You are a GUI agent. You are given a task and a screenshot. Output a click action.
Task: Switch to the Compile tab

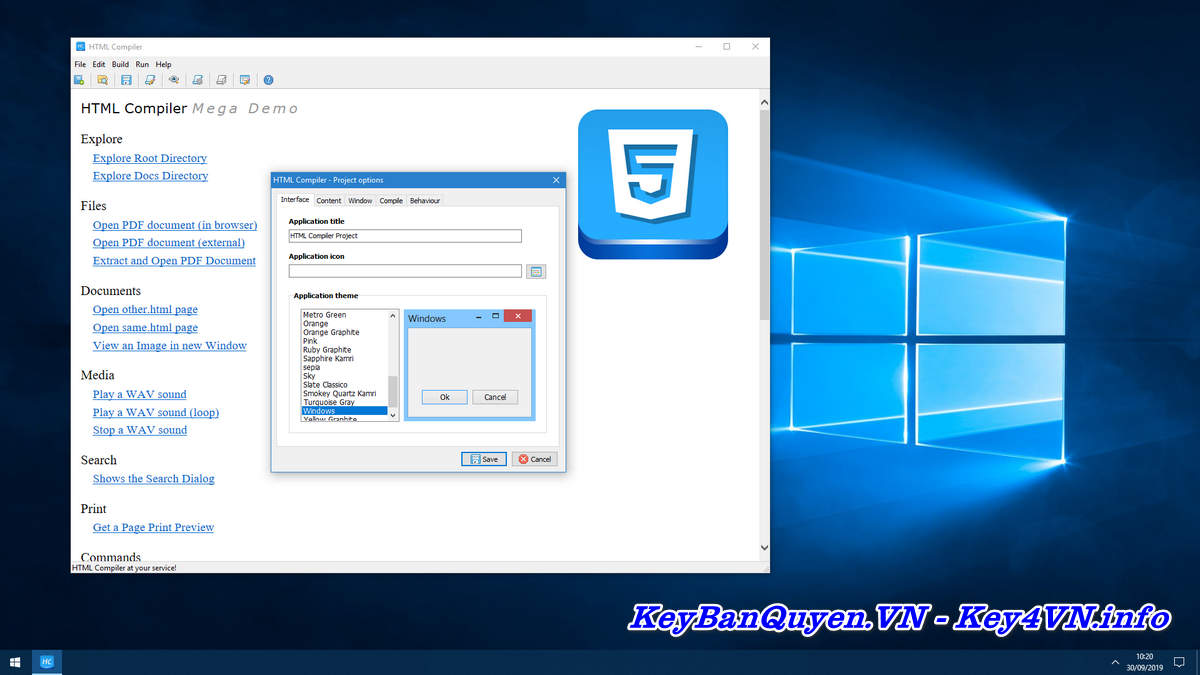pos(391,201)
